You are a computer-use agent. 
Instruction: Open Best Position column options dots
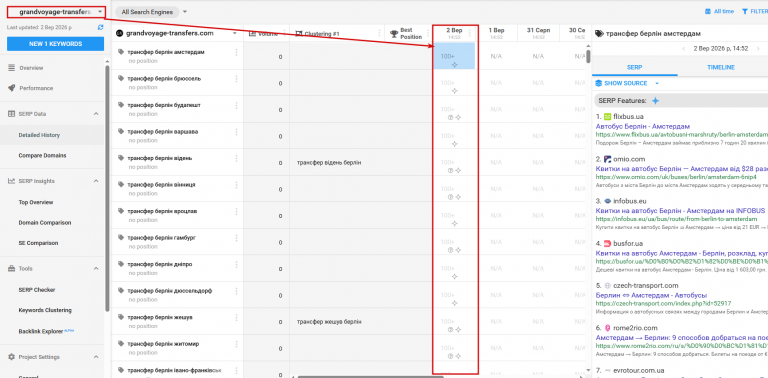click(x=427, y=33)
